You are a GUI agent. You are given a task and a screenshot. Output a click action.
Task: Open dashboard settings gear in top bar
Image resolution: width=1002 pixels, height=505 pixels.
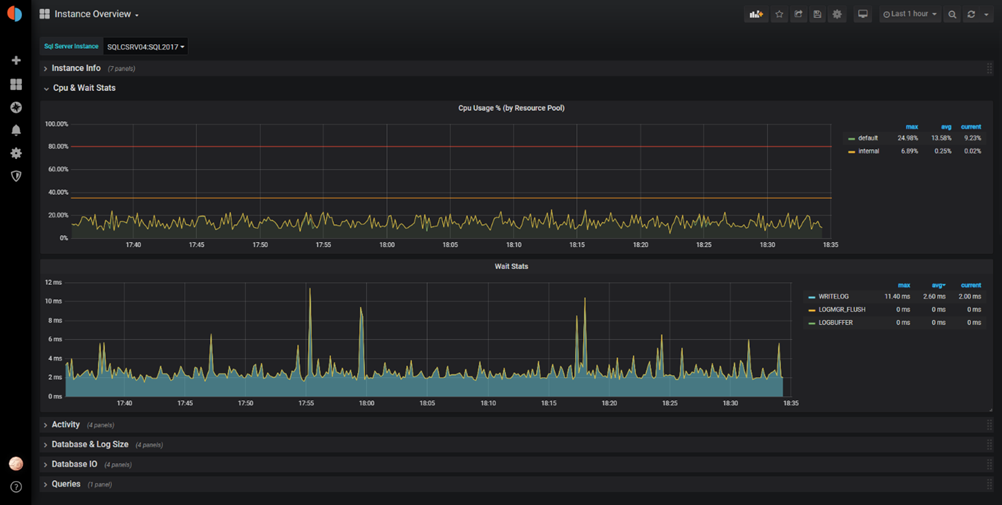(836, 14)
